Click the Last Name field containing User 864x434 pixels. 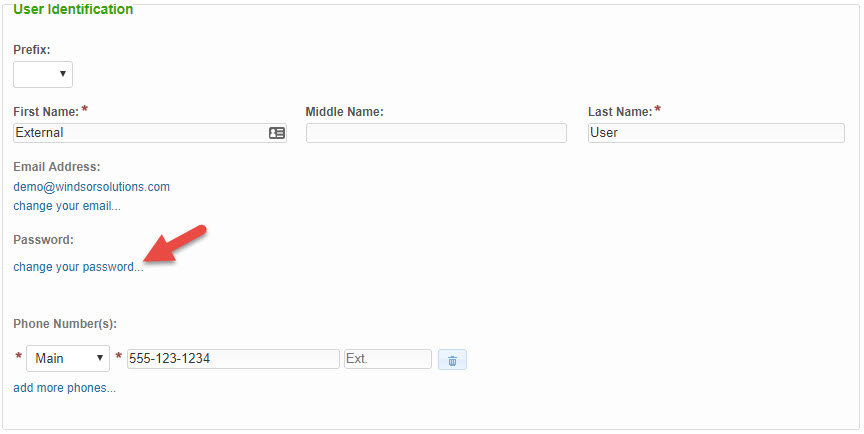(x=716, y=133)
